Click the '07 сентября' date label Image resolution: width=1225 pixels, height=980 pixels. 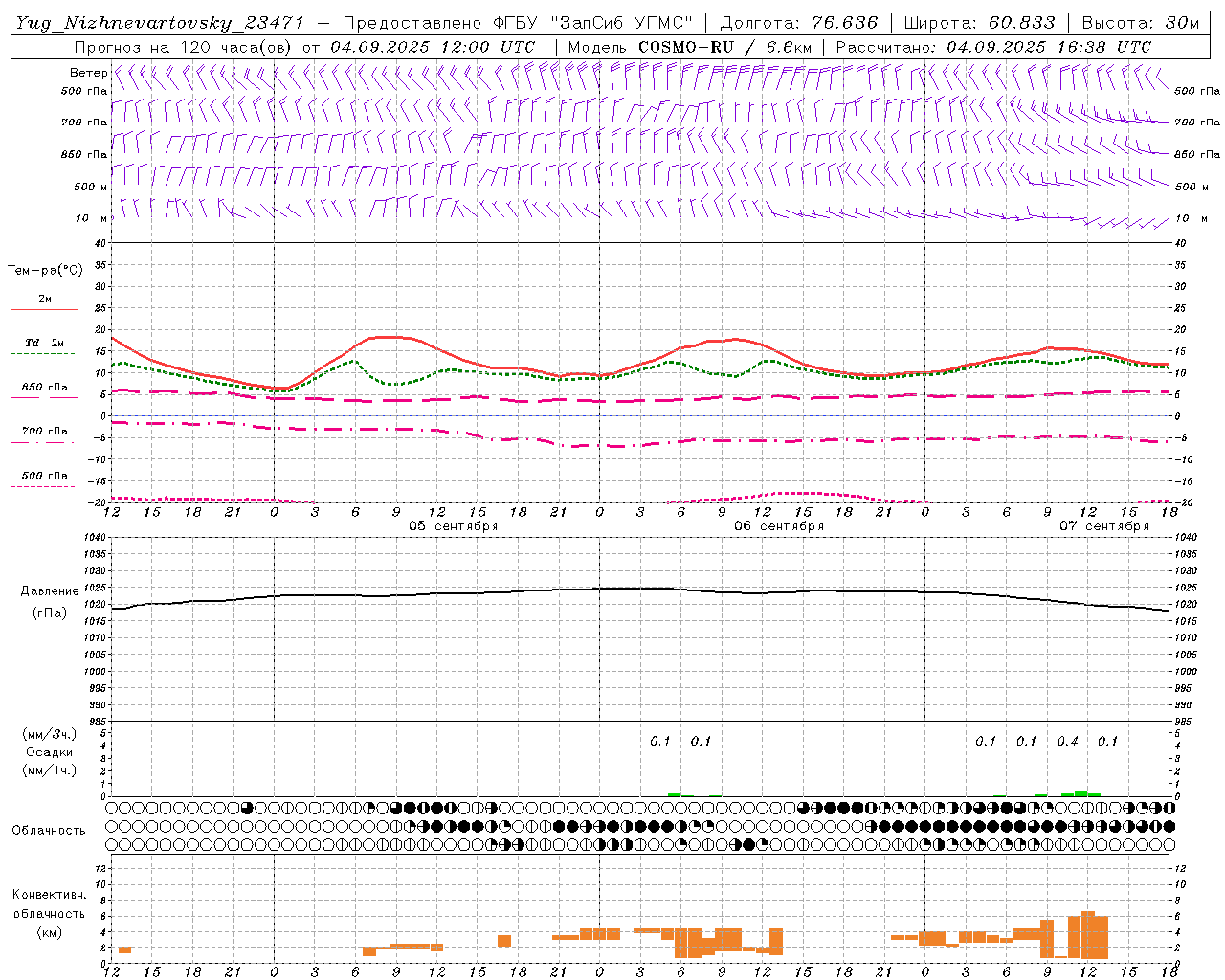tap(1104, 526)
